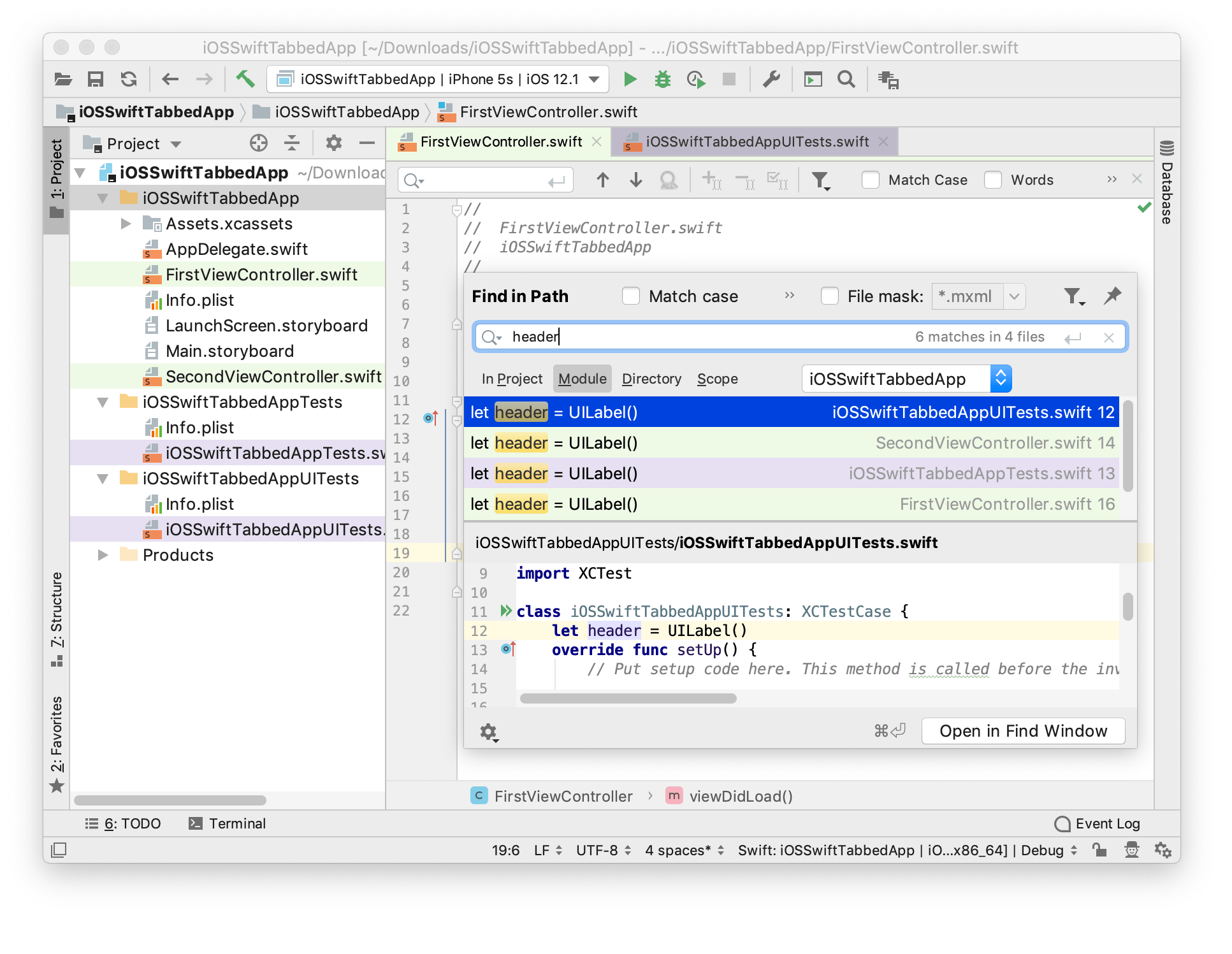The height and width of the screenshot is (954, 1232).
Task: Select FirstViewController.swift 16 search result
Action: point(791,504)
